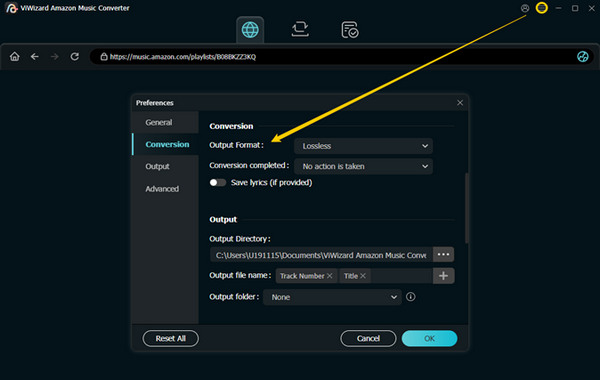Open the Output Format dropdown
Viewport: 600px width, 380px height.
point(364,146)
